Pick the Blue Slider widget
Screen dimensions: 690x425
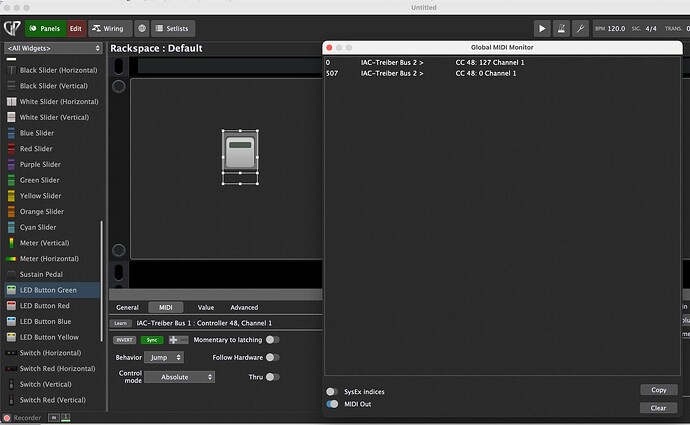pos(52,133)
